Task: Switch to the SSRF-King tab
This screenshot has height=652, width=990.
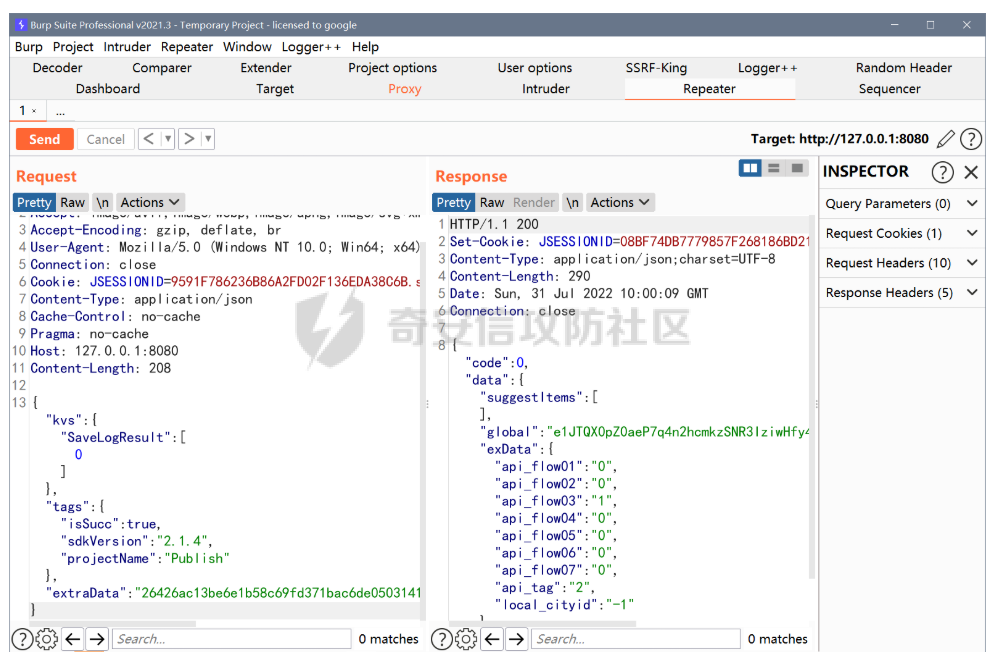Action: click(656, 68)
